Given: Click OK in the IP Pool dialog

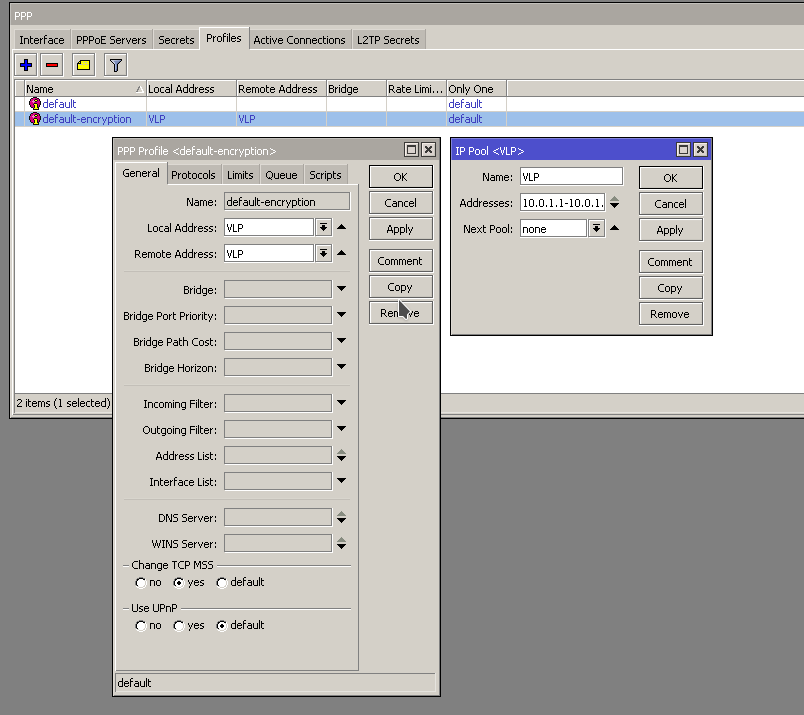Looking at the screenshot, I should point(670,178).
